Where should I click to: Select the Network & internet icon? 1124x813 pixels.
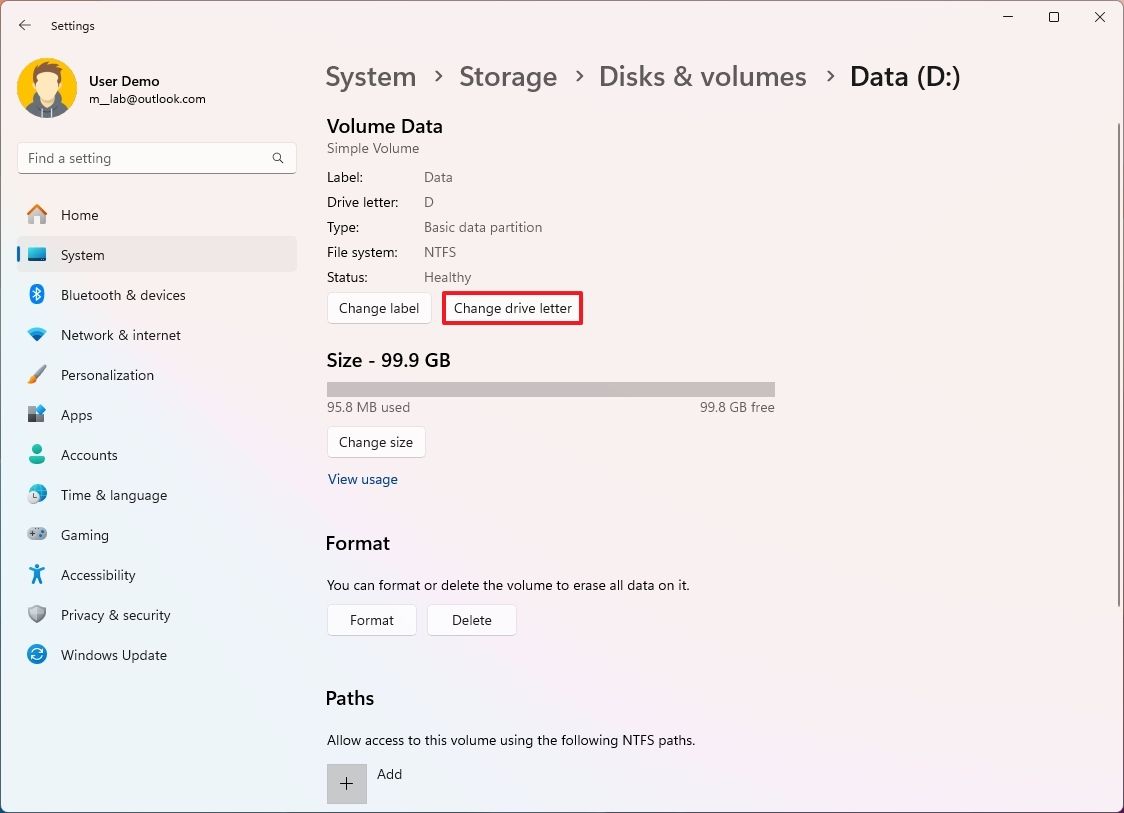(38, 335)
